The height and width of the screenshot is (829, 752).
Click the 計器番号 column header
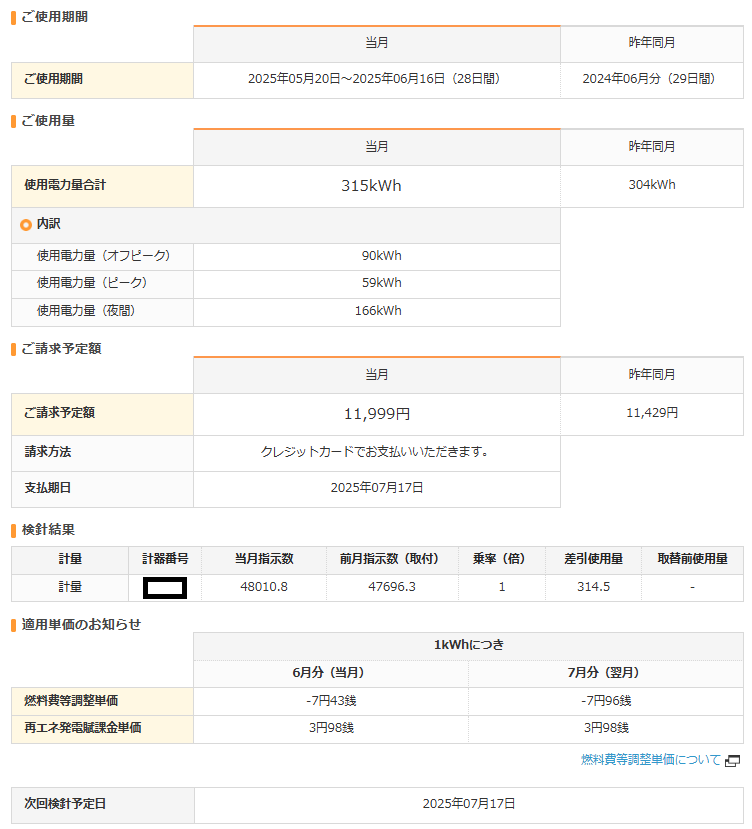(x=165, y=559)
